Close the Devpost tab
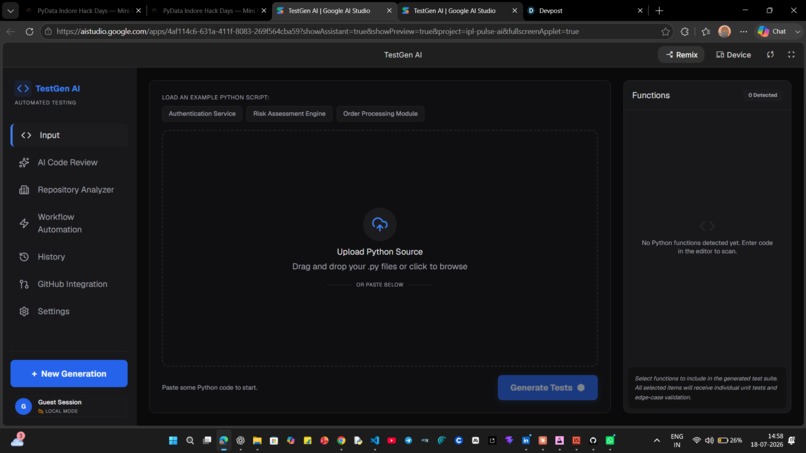Image resolution: width=806 pixels, height=453 pixels. pos(640,10)
